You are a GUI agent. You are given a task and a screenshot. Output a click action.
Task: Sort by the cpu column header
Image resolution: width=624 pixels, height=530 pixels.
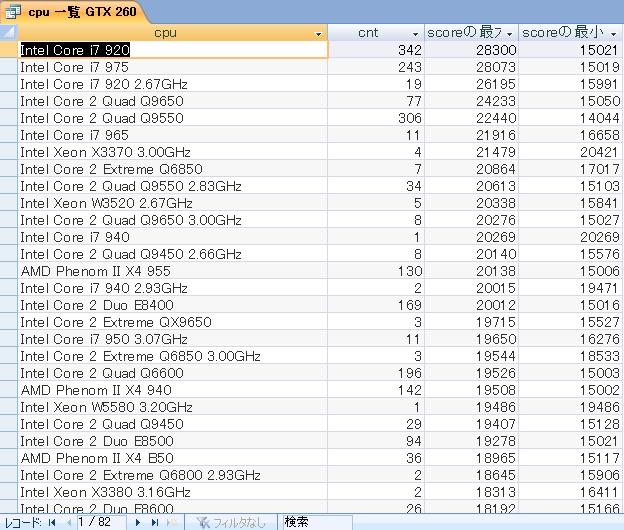coord(165,33)
